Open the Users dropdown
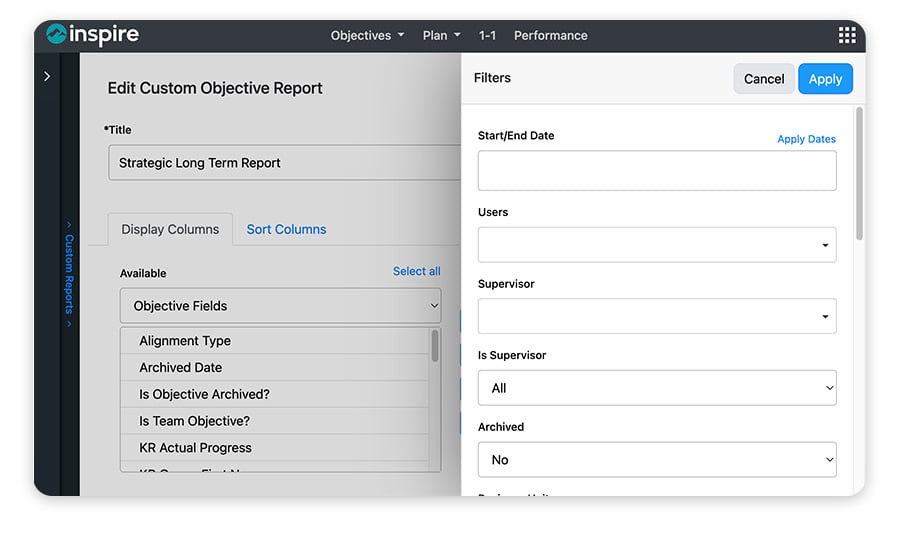Image resolution: width=900 pixels, height=549 pixels. pyautogui.click(x=657, y=245)
